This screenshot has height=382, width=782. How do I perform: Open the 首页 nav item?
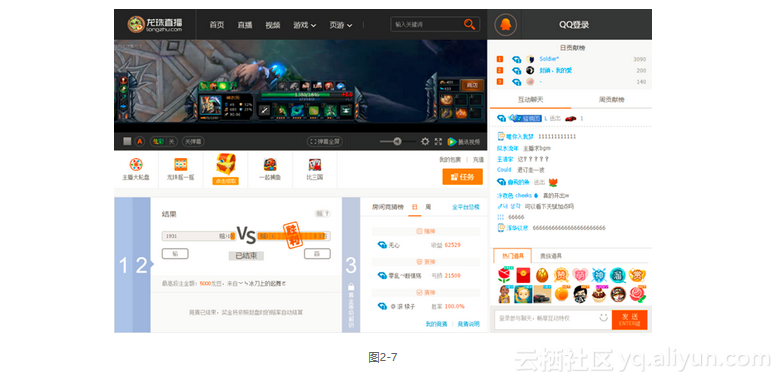pos(216,25)
